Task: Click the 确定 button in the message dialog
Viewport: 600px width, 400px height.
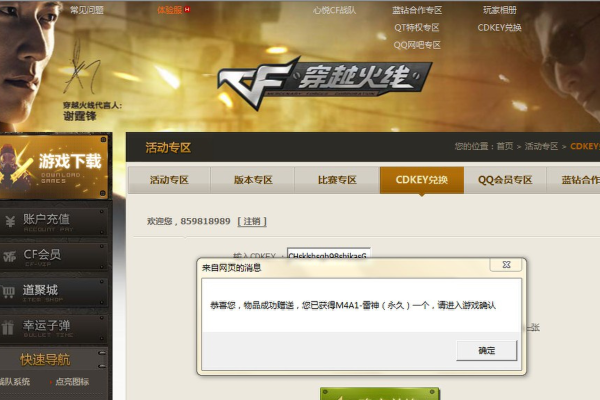Action: click(486, 350)
